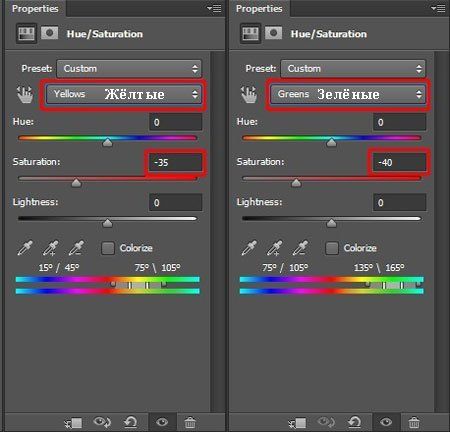Image resolution: width=450 pixels, height=432 pixels.
Task: Reset adjustment defaults in left panel
Action: (x=131, y=422)
